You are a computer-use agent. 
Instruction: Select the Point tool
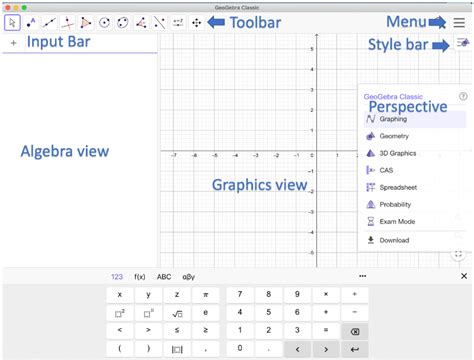[31, 23]
